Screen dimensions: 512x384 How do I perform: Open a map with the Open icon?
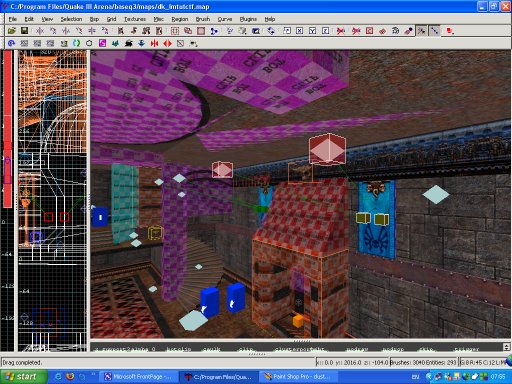click(x=12, y=31)
